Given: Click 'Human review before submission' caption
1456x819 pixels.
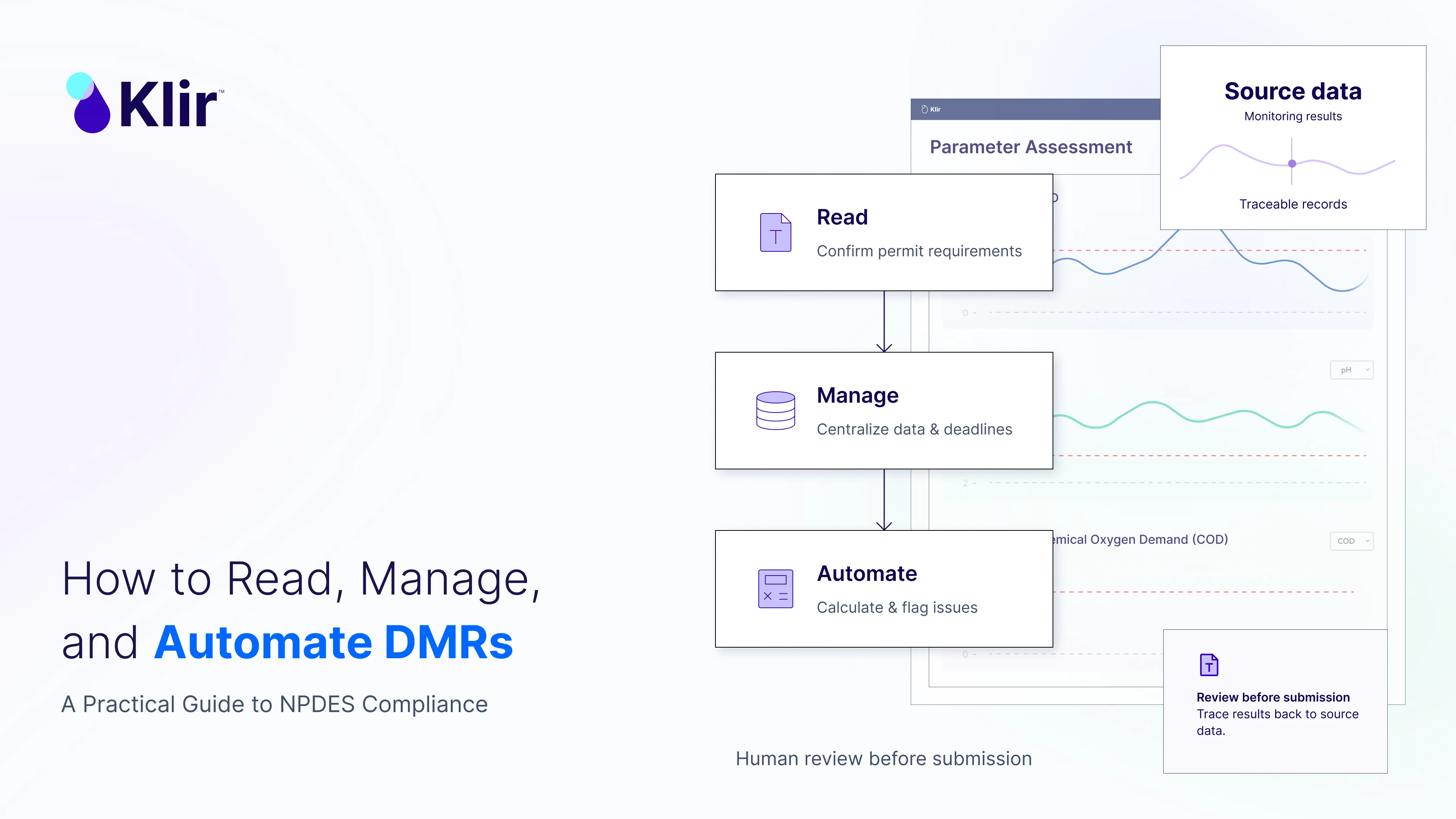Looking at the screenshot, I should [883, 759].
